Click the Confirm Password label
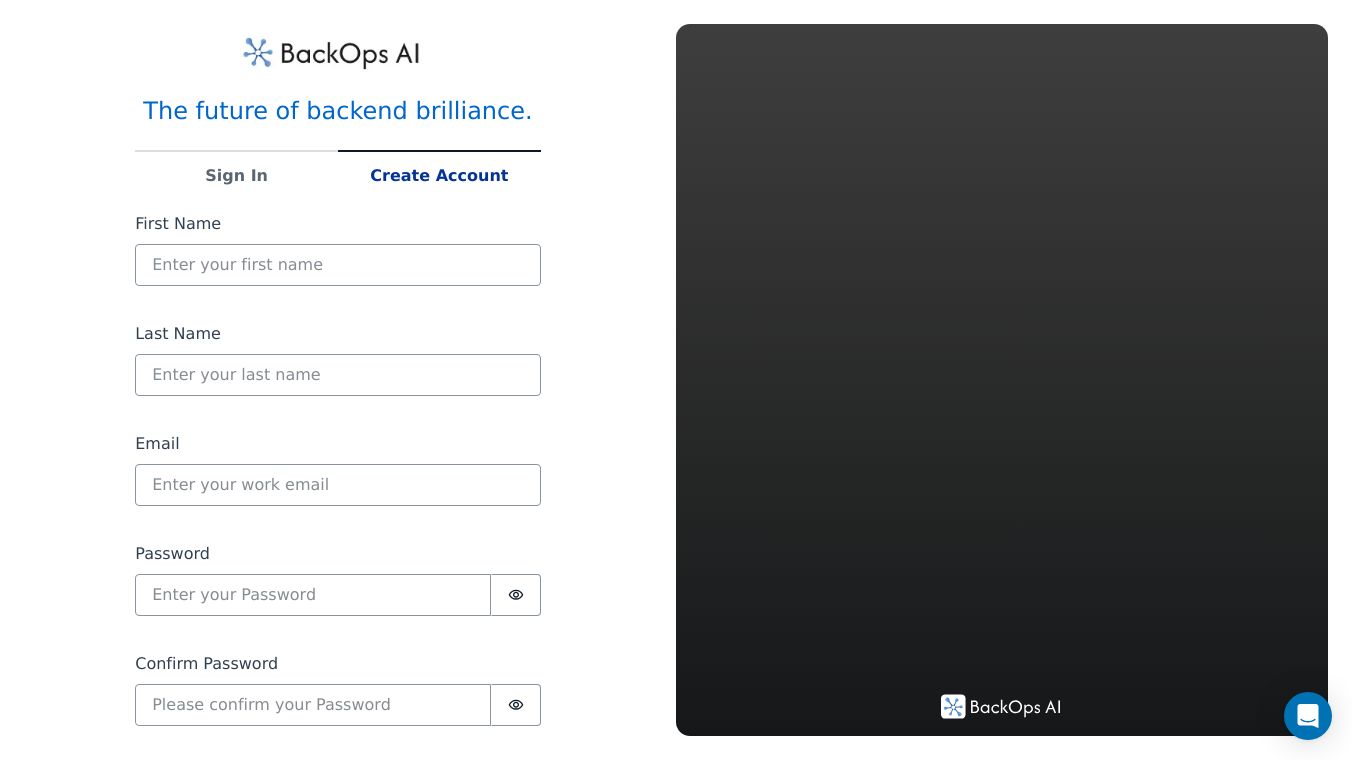The image size is (1352, 760). point(207,664)
